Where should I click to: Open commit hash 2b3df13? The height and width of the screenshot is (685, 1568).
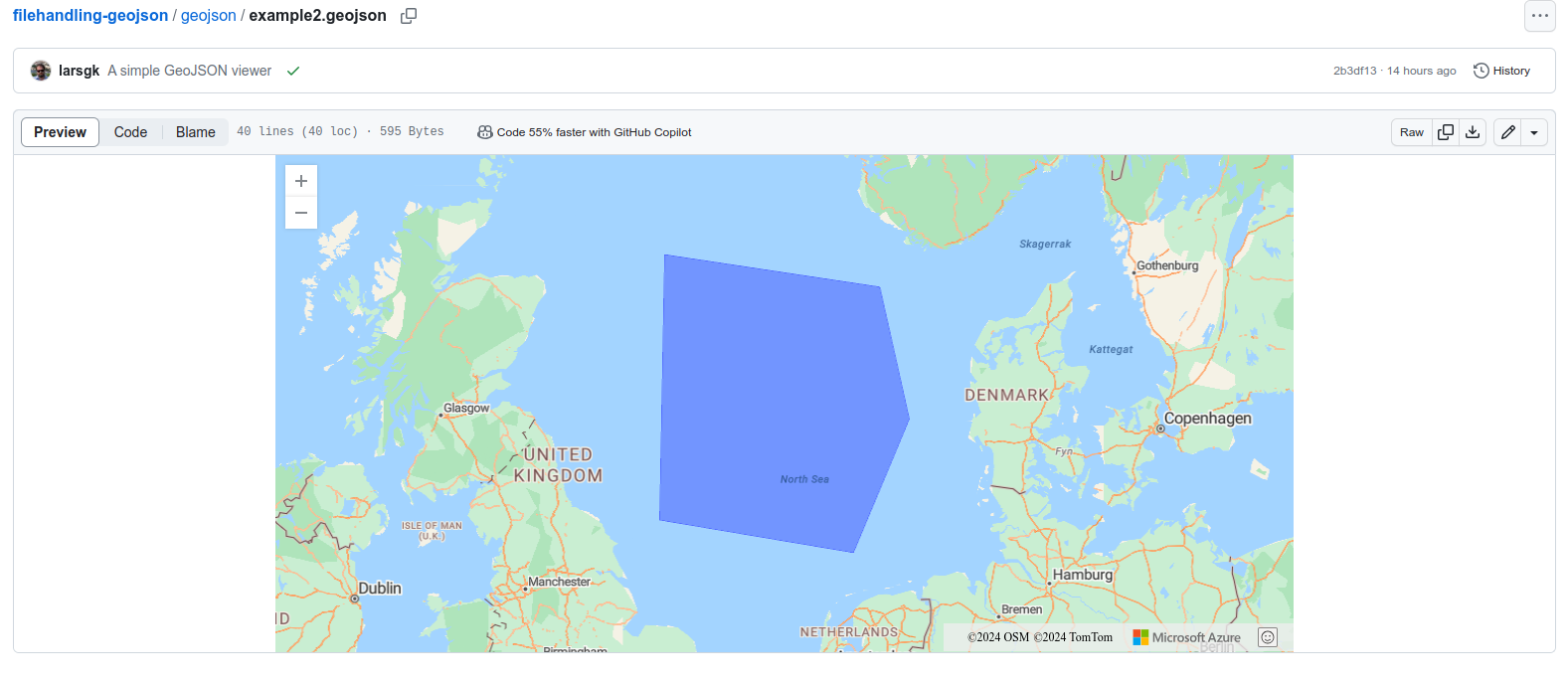pyautogui.click(x=1355, y=71)
